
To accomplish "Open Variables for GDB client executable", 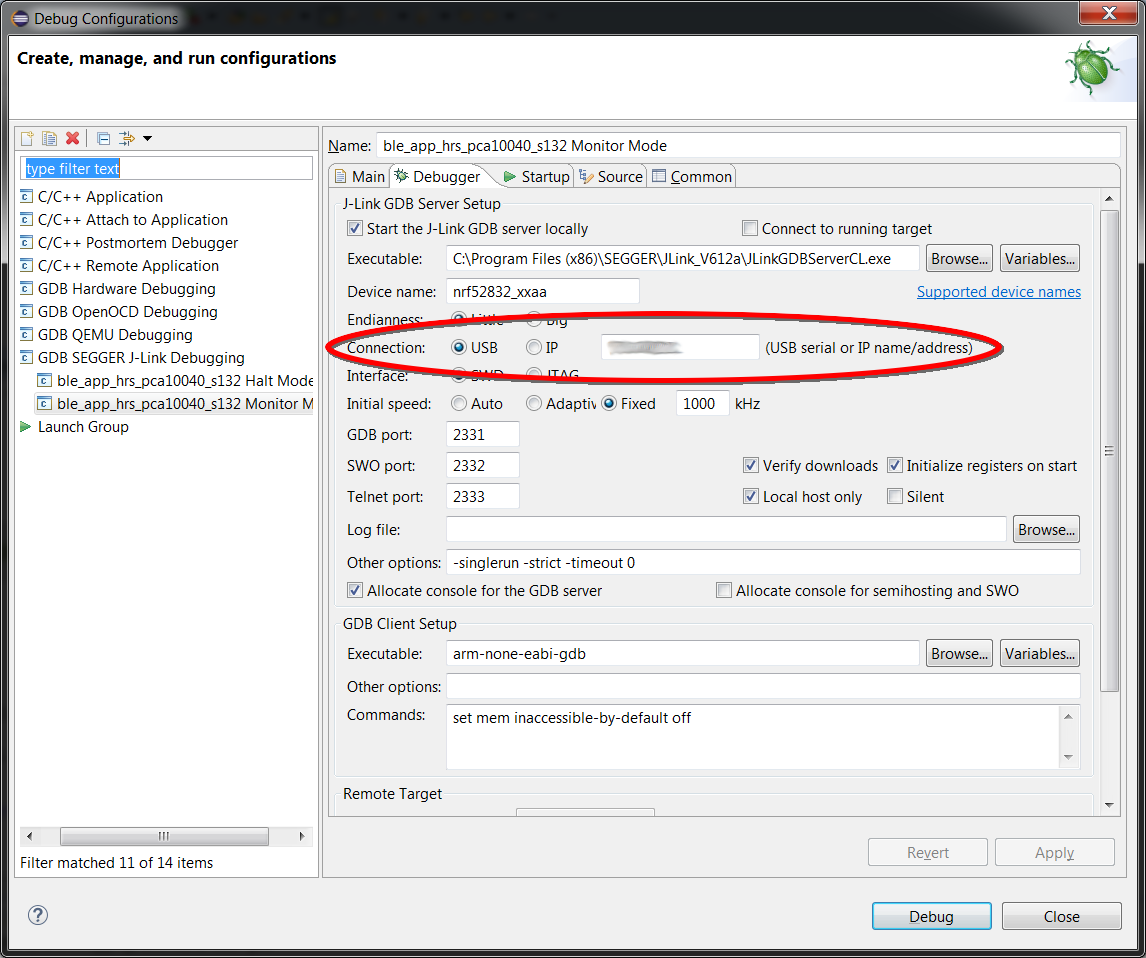I will pos(1039,654).
